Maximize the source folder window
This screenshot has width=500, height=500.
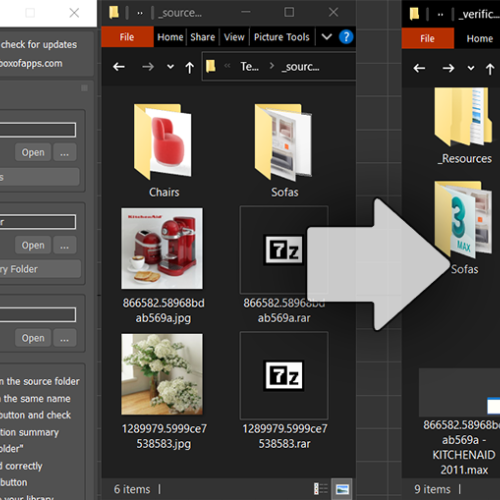[289, 12]
